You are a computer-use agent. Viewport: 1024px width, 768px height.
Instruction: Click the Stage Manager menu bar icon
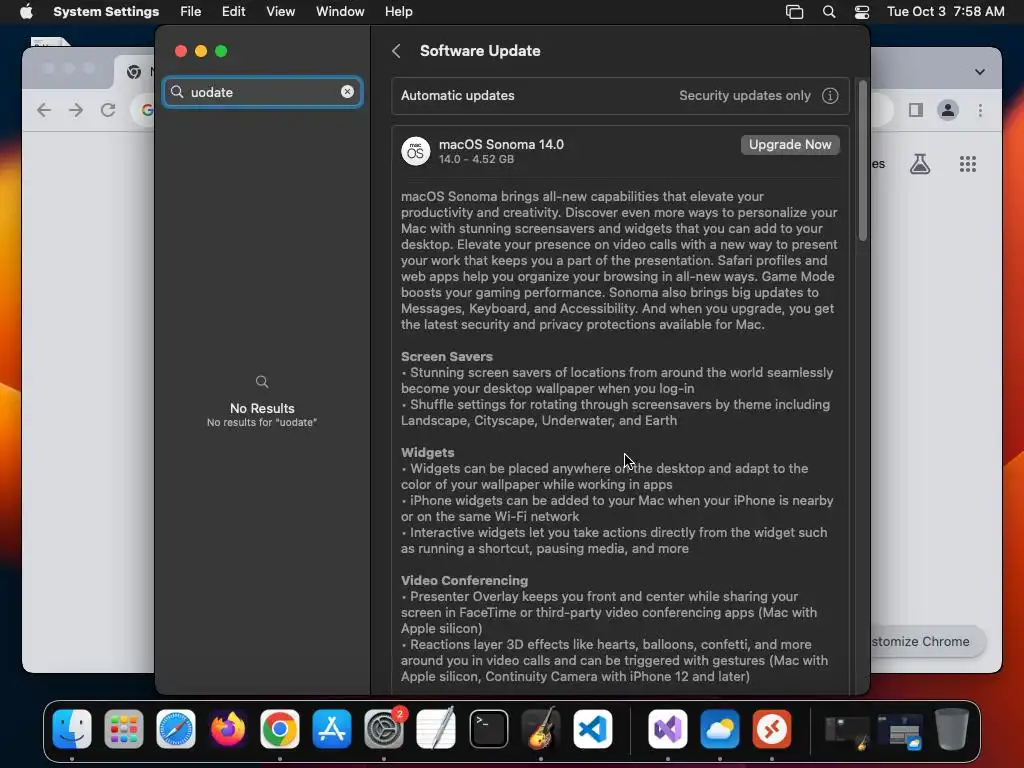tap(794, 12)
